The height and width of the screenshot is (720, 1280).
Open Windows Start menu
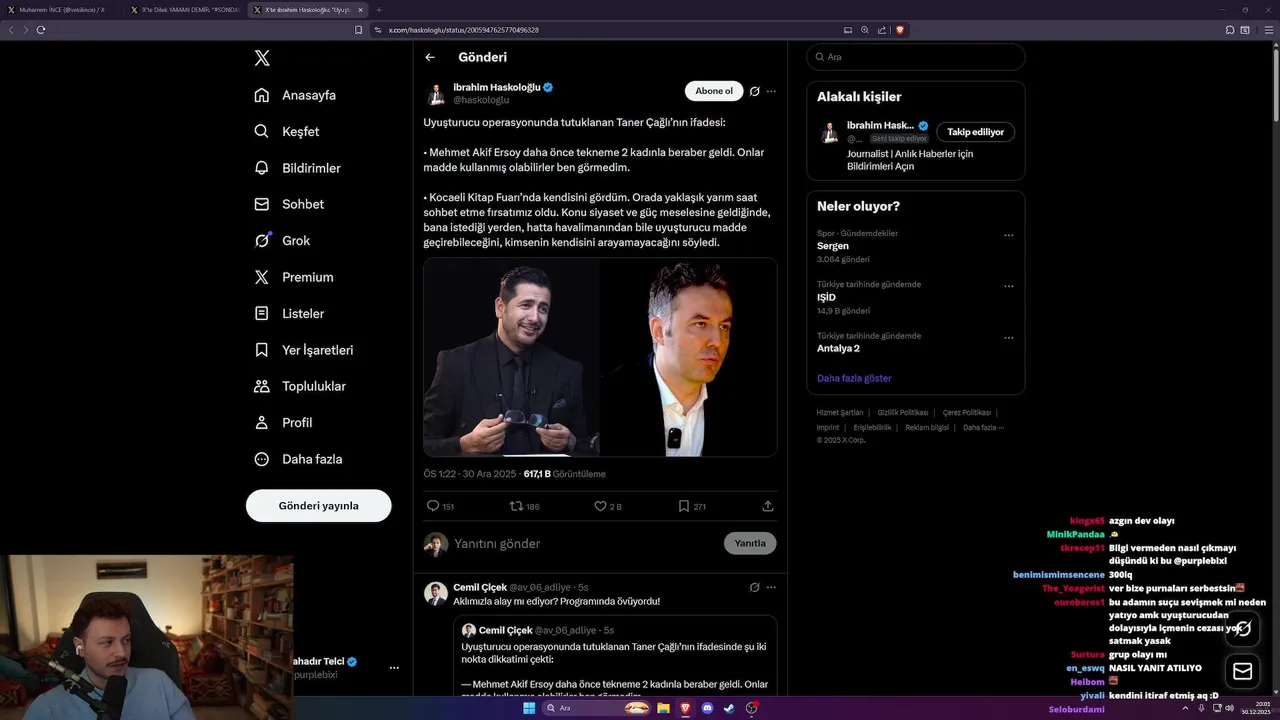(528, 708)
